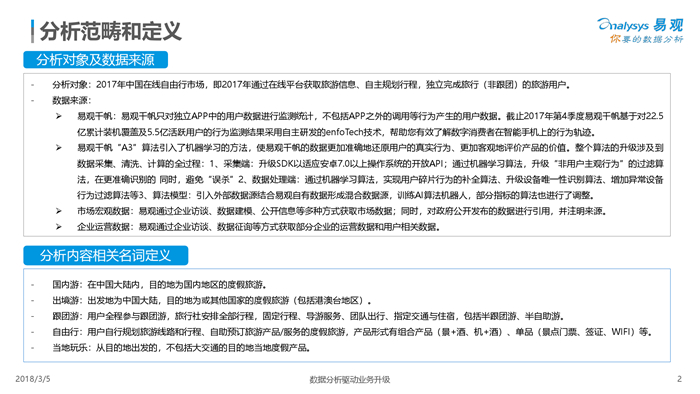Click the Analysys 易观 logo
This screenshot has height=394, width=700.
point(640,25)
